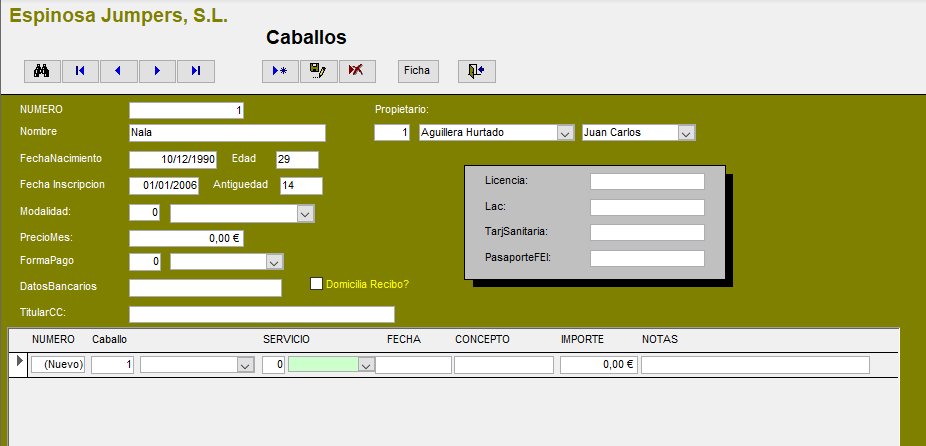926x446 pixels.
Task: Jump to the last record
Action: point(196,71)
